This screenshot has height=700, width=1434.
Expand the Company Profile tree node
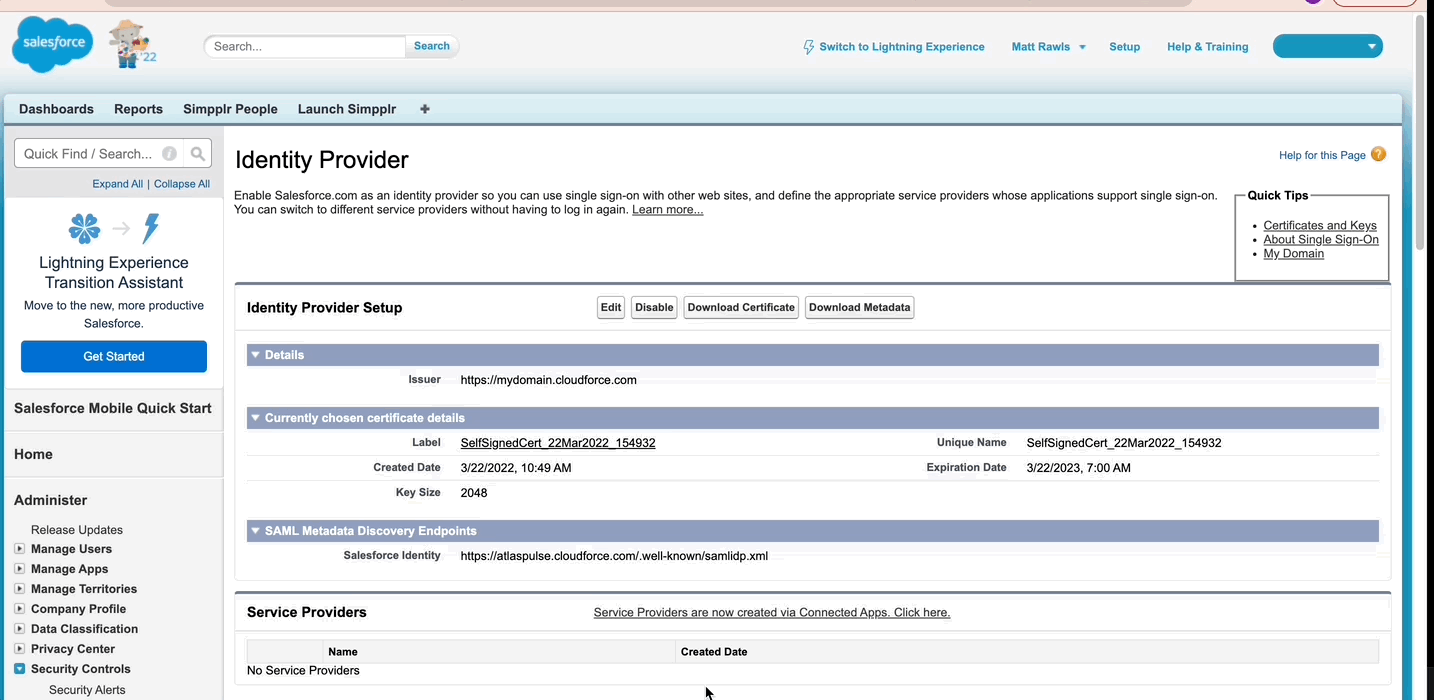pyautogui.click(x=20, y=609)
